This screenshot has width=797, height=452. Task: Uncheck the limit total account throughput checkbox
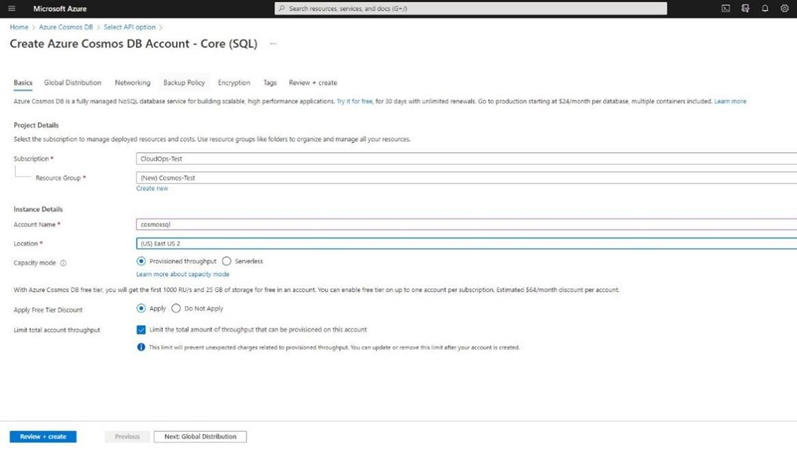click(x=141, y=329)
